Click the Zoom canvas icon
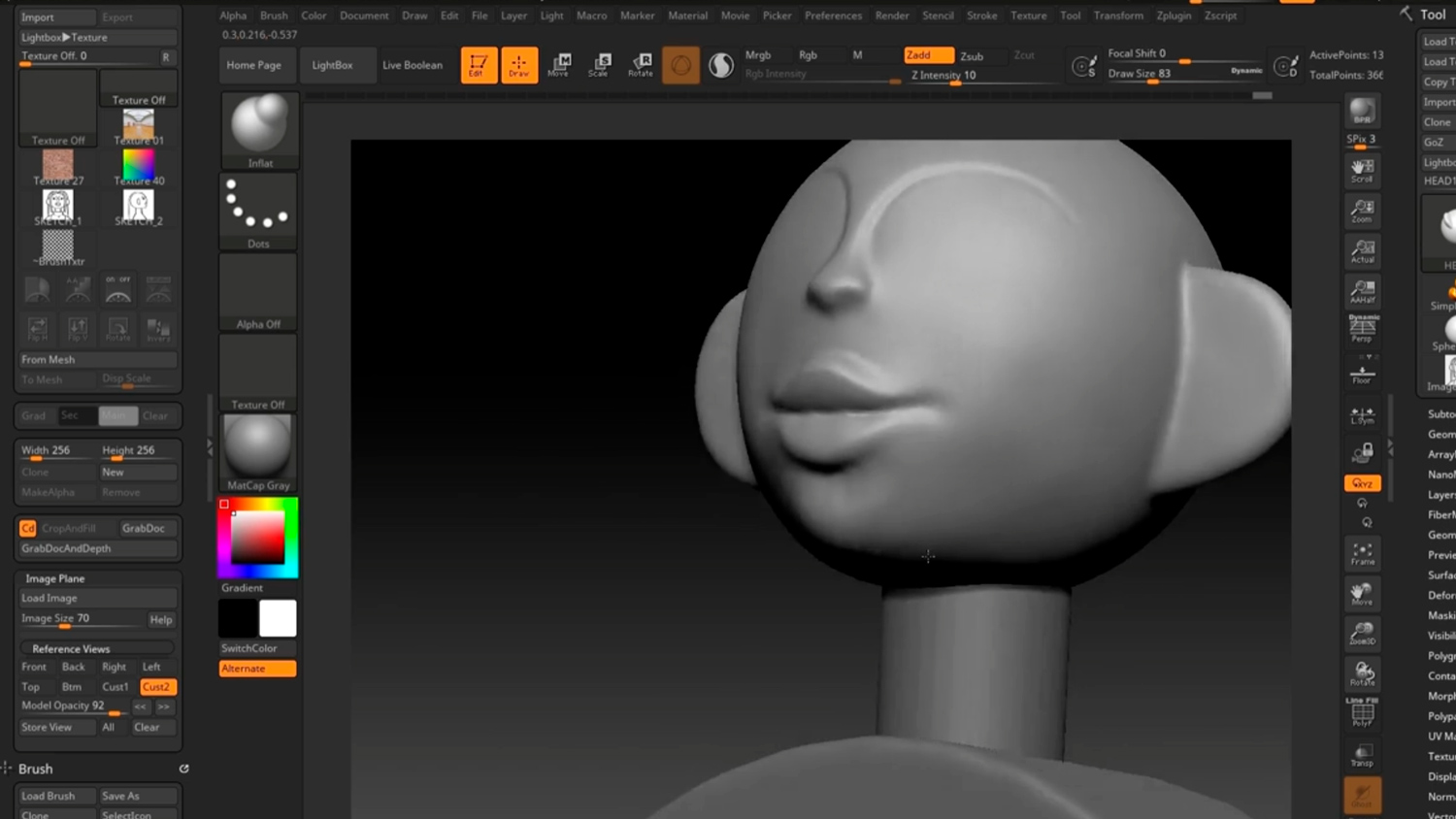Image resolution: width=1456 pixels, height=819 pixels. coord(1363,211)
